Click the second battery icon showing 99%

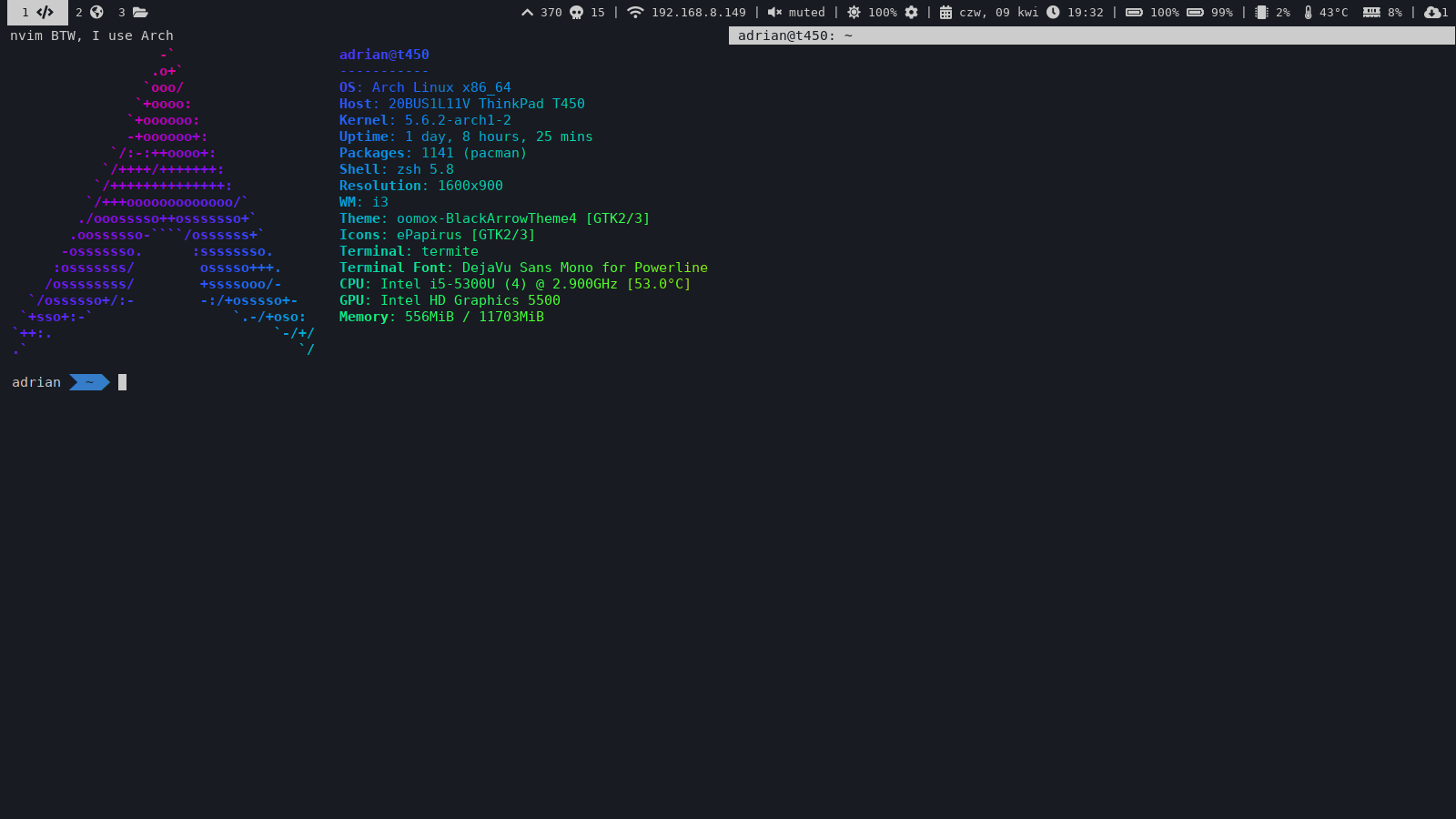coord(1195,13)
